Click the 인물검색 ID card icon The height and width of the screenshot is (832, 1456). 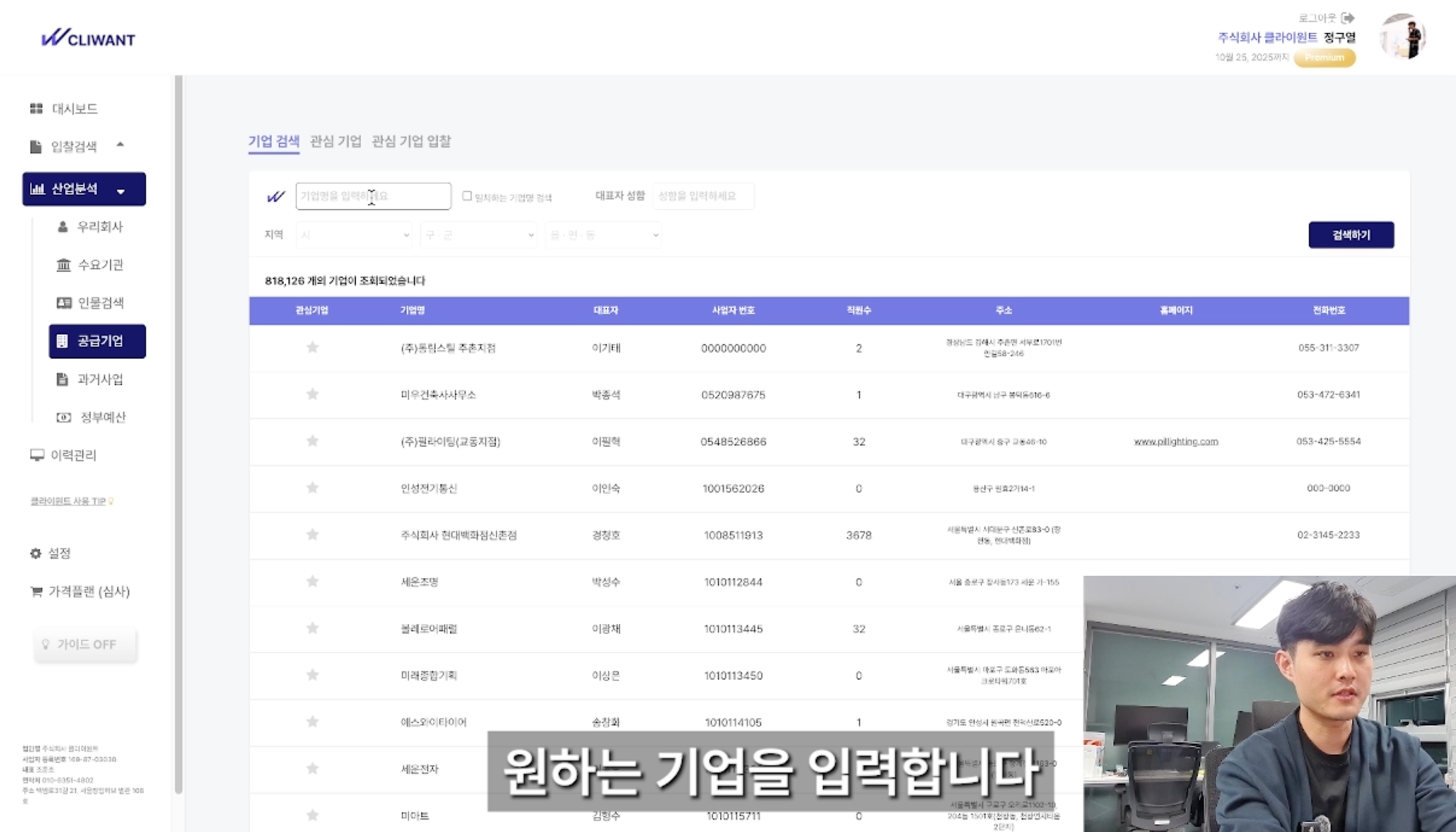point(63,303)
